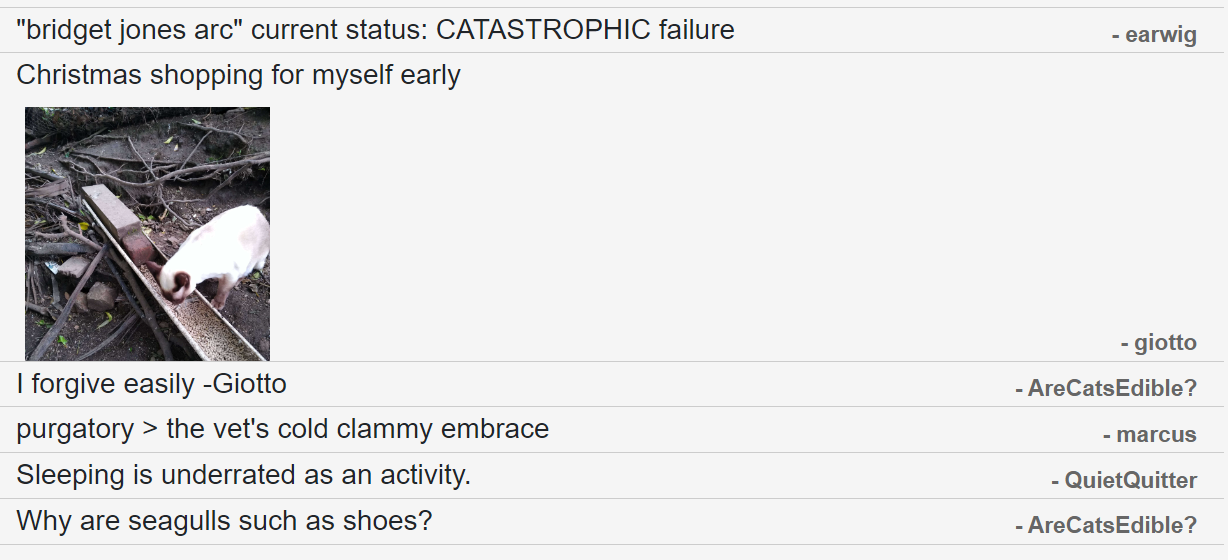Click the word CATASTROPHIC in the first post
This screenshot has width=1228, height=560.
pyautogui.click(x=543, y=30)
